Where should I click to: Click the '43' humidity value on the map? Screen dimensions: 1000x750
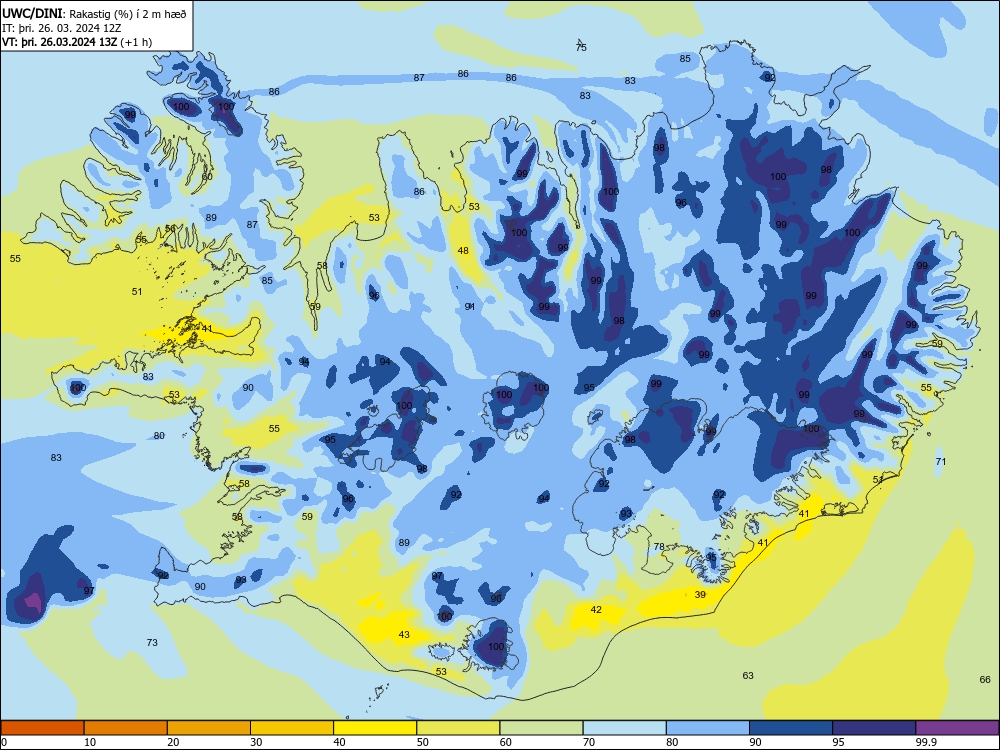click(404, 635)
